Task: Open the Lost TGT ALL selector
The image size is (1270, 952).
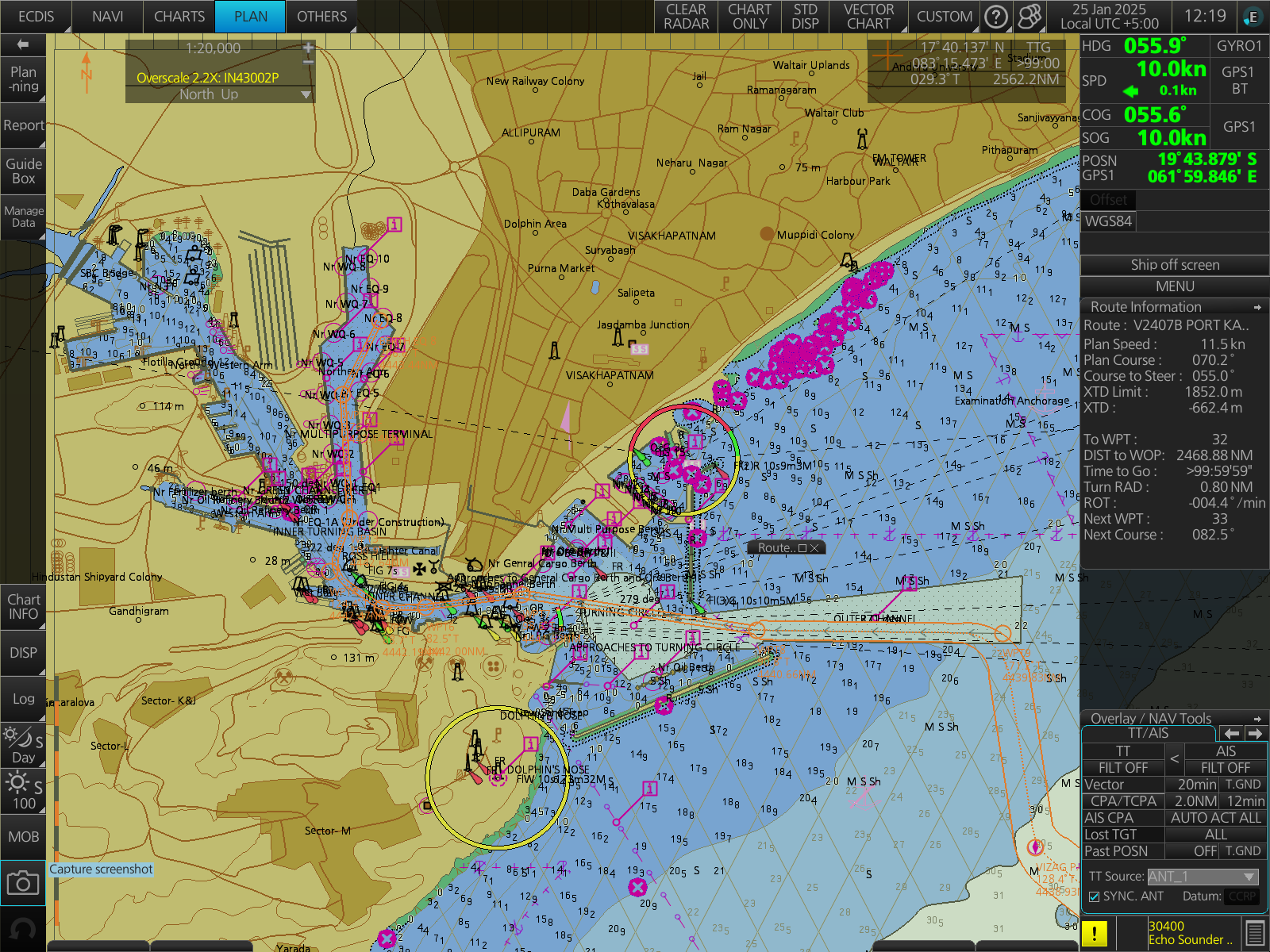Action: [1215, 835]
